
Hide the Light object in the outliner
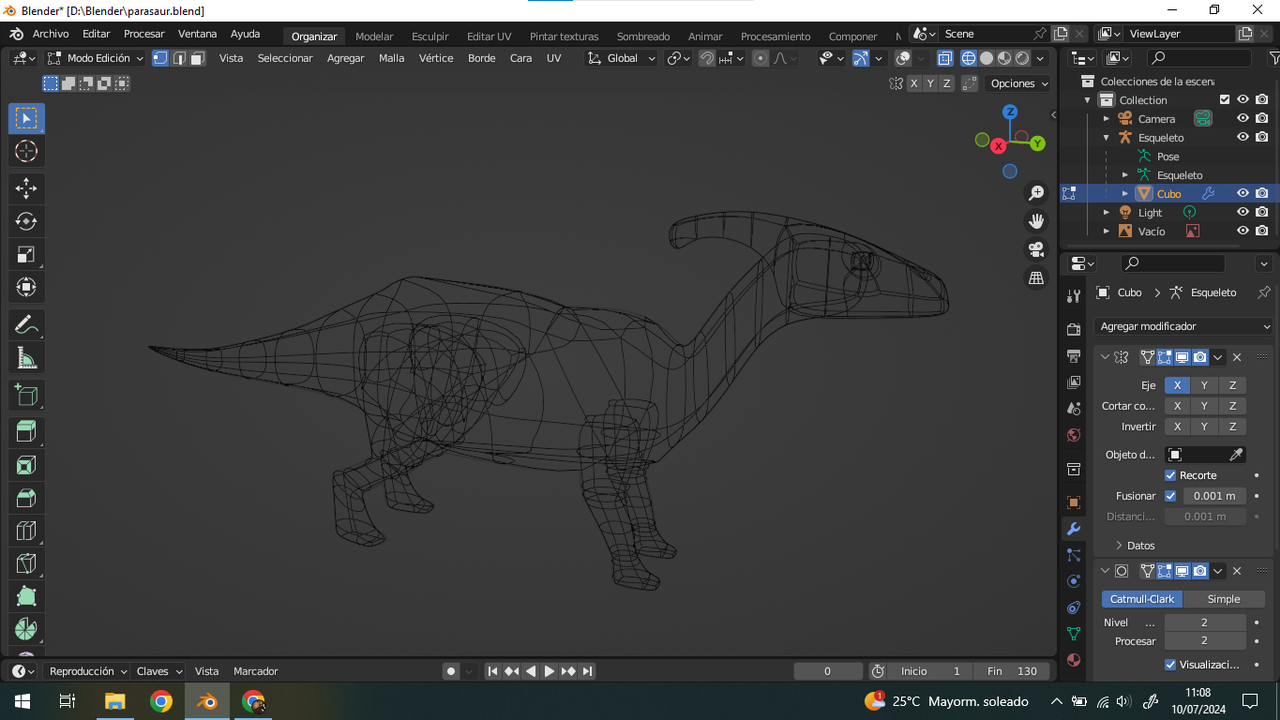(1242, 211)
